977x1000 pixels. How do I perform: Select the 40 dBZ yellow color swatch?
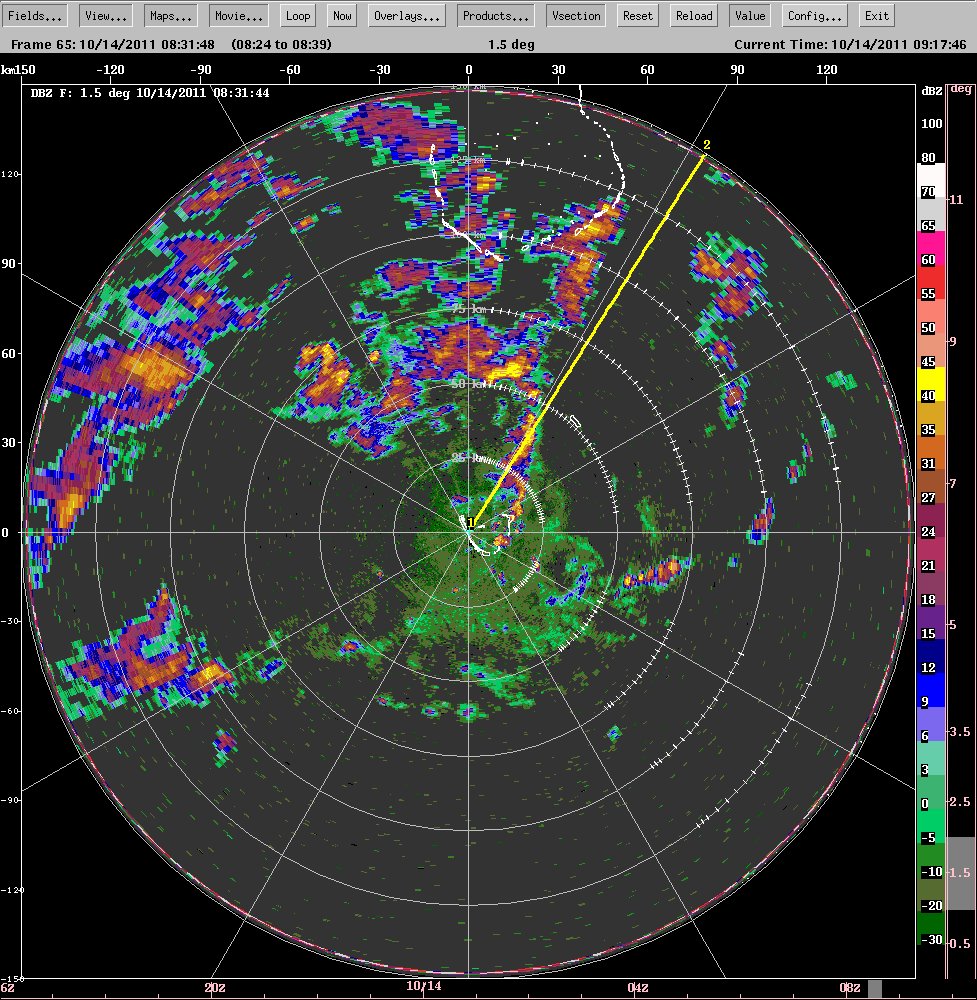point(931,386)
